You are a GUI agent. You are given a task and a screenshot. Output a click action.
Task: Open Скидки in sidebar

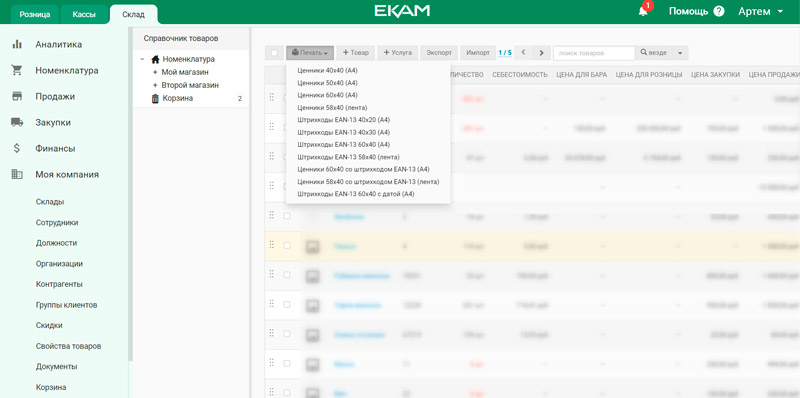click(x=49, y=325)
